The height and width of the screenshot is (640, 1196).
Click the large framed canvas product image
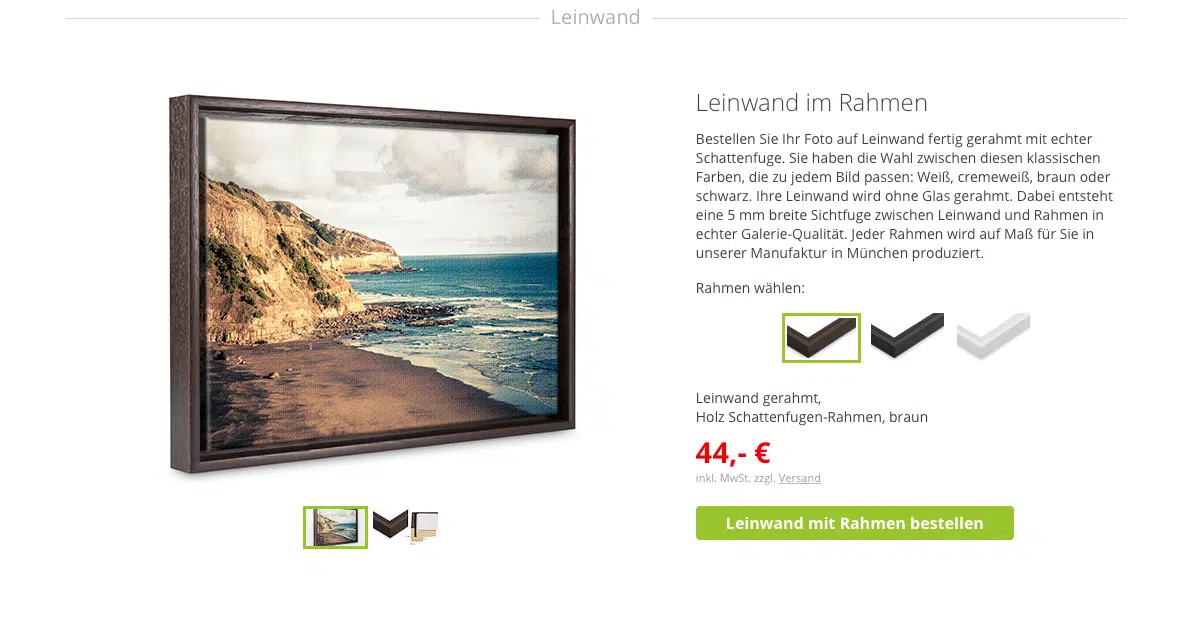pos(372,284)
